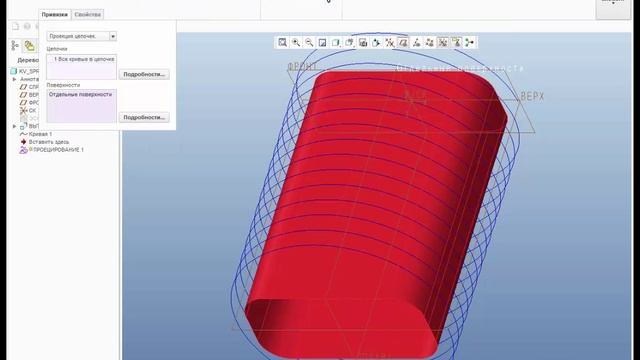Switch to the Свойства tab

pyautogui.click(x=87, y=14)
